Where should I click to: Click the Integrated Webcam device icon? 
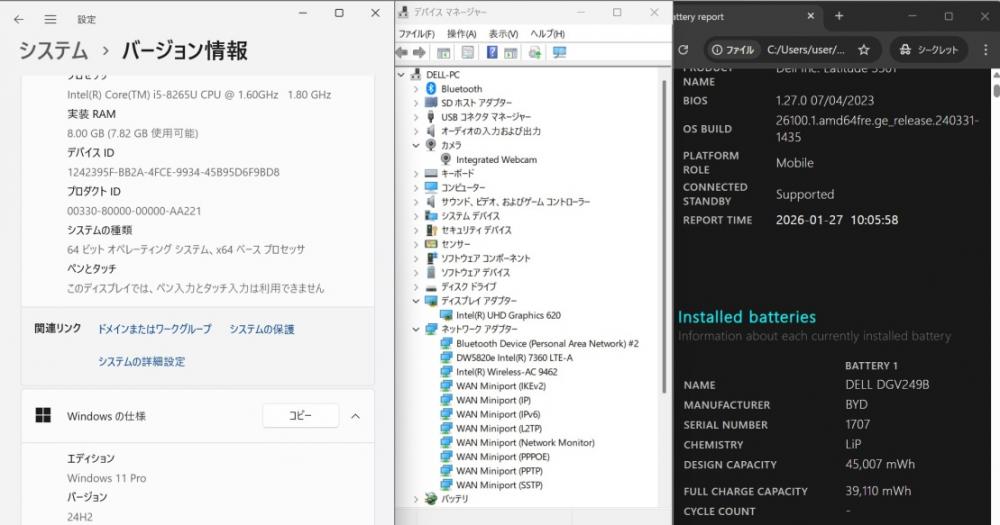pyautogui.click(x=446, y=159)
